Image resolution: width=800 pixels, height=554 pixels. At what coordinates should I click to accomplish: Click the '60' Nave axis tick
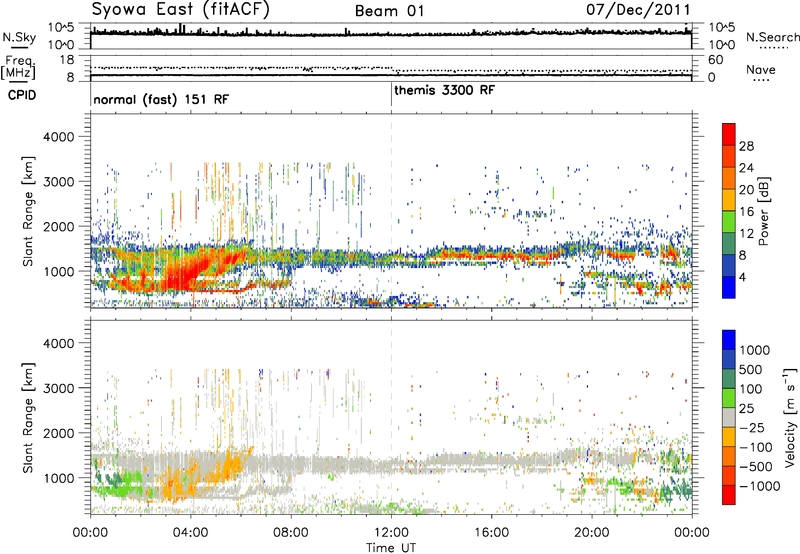[x=715, y=60]
